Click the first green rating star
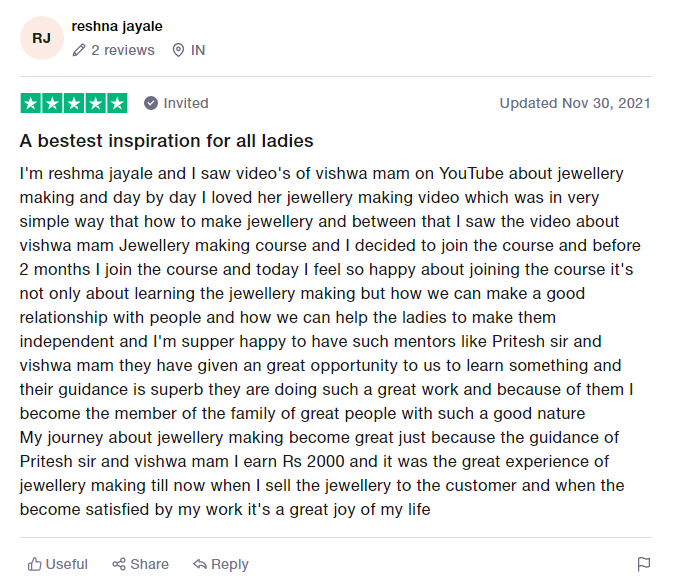This screenshot has height=583, width=675. (x=30, y=103)
